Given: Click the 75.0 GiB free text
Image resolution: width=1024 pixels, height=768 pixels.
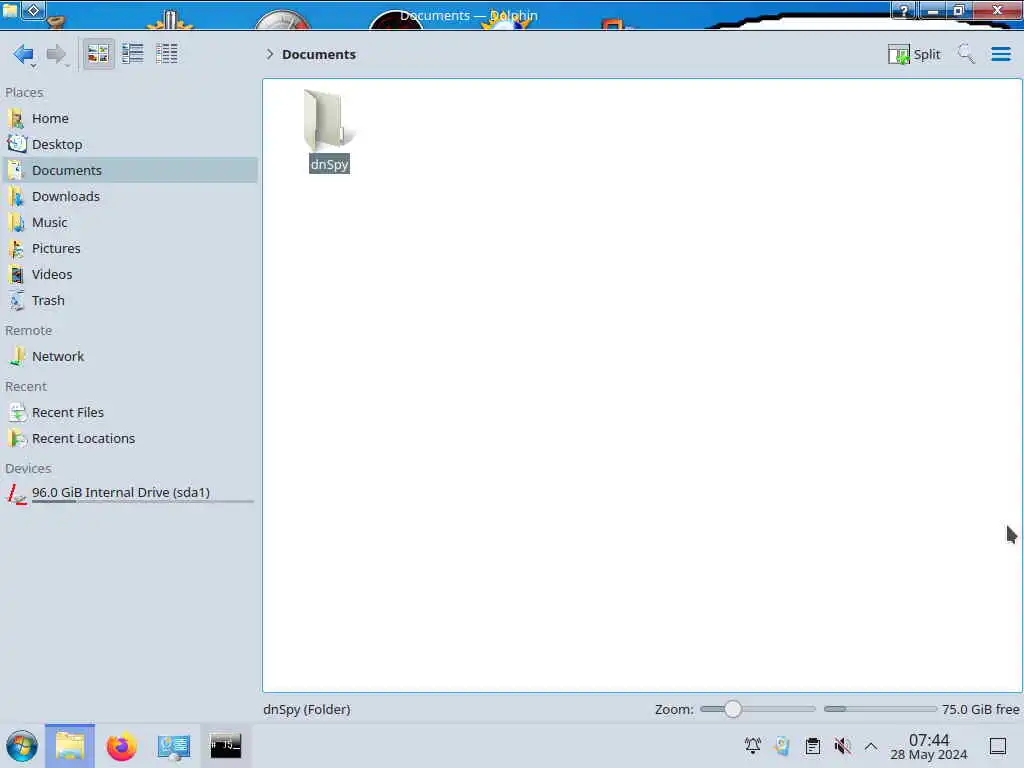Looking at the screenshot, I should click(980, 709).
